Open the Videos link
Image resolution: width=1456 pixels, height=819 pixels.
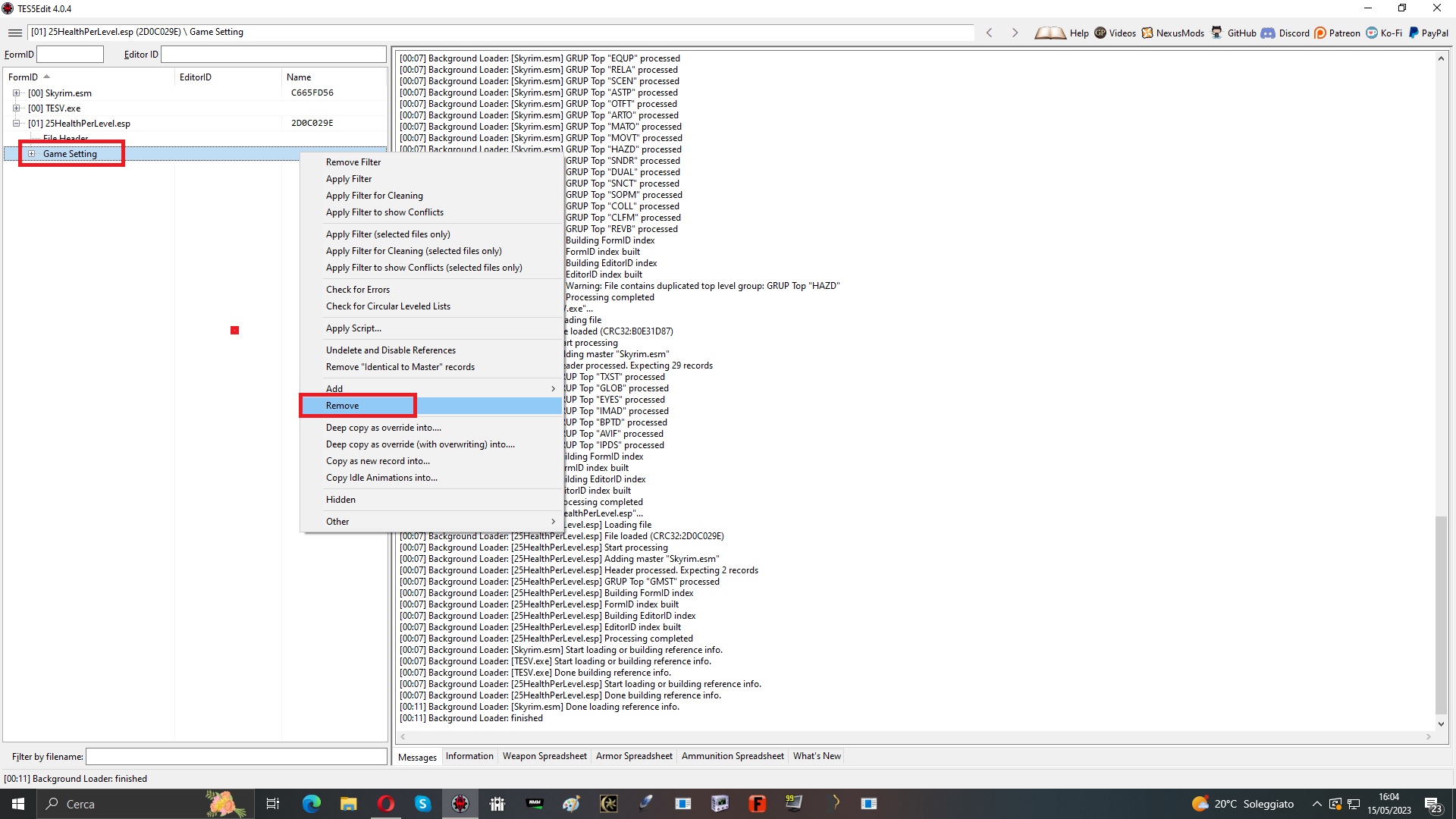[1115, 33]
